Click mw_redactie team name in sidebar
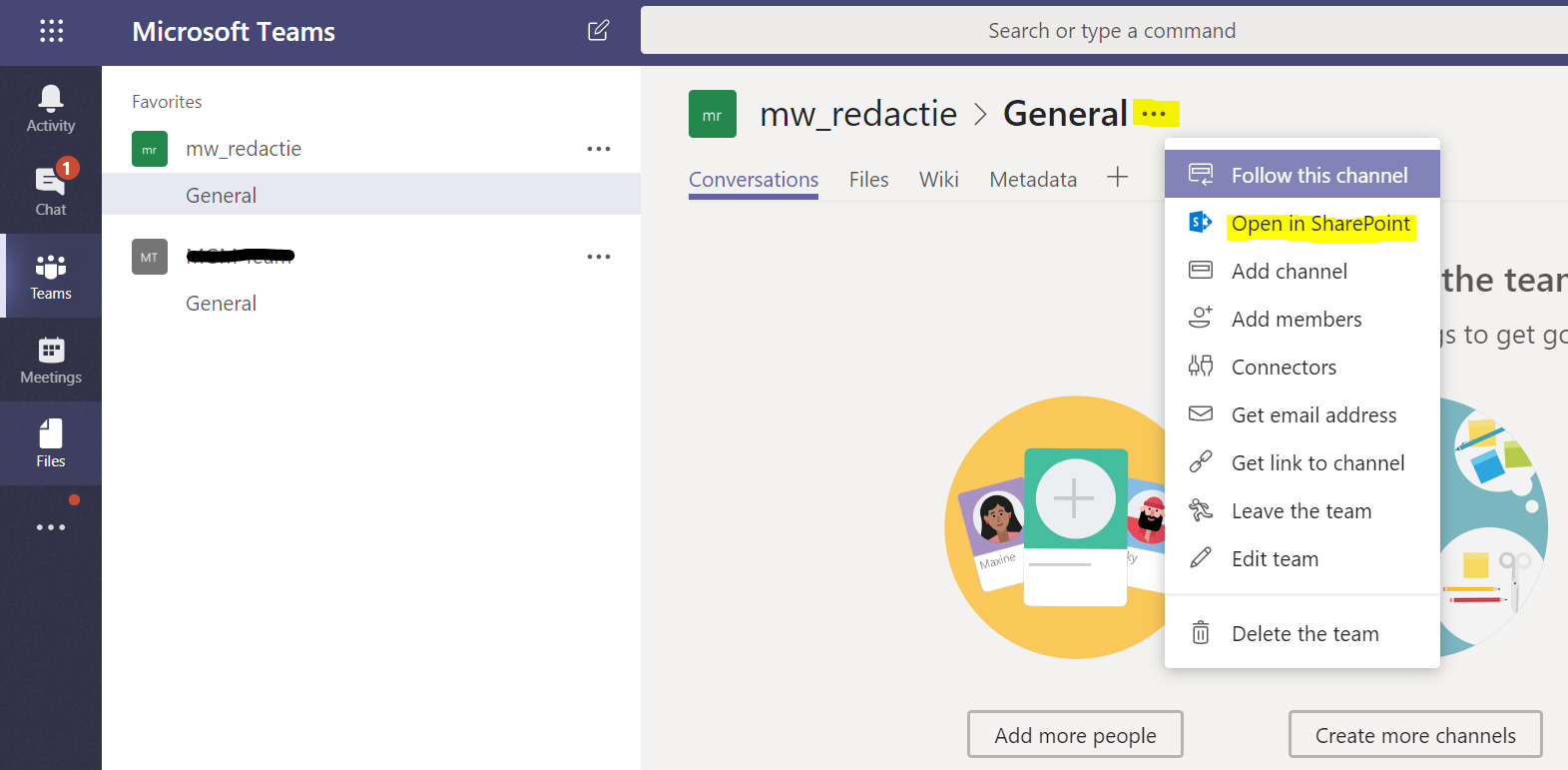Image resolution: width=1568 pixels, height=770 pixels. click(x=244, y=149)
